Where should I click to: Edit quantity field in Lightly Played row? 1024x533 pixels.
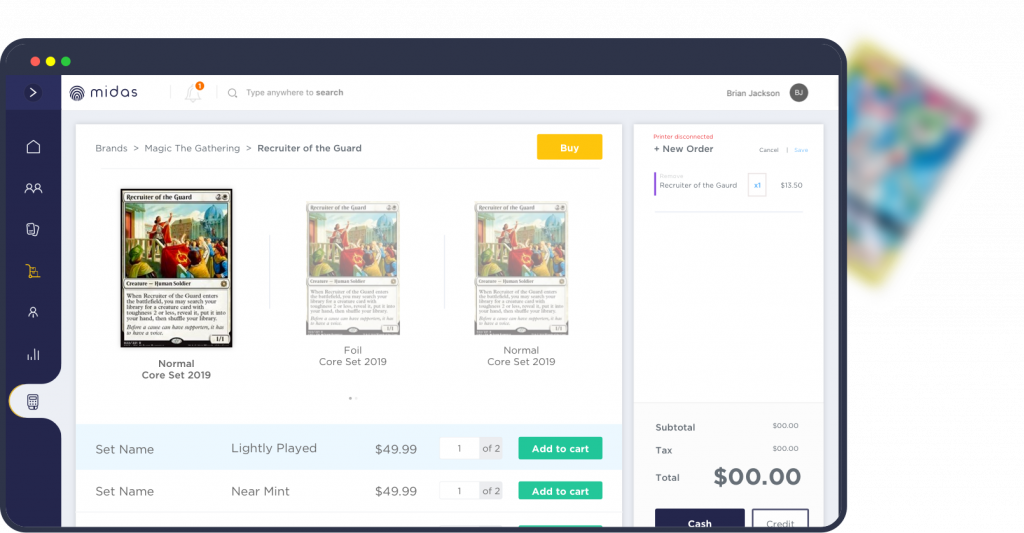coord(460,449)
